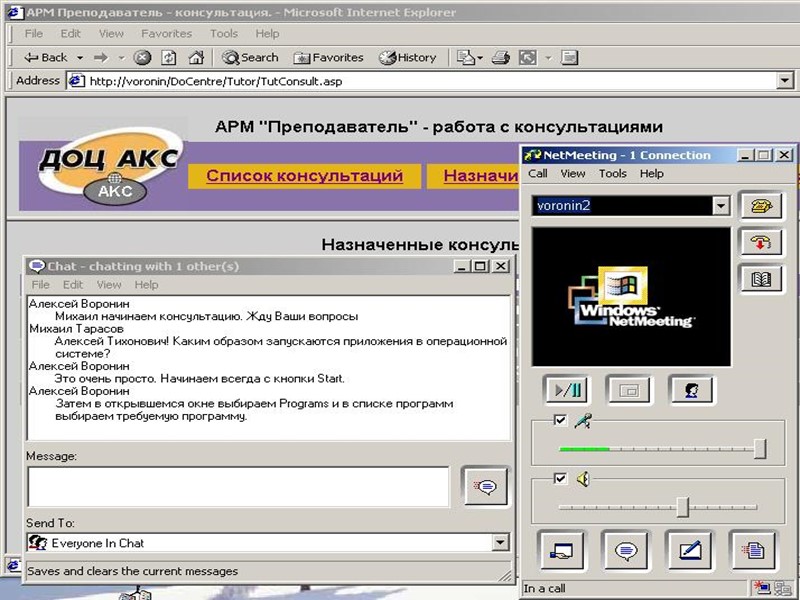The image size is (800, 600).
Task: Expand the Send To dropdown in Chat
Action: [x=501, y=542]
